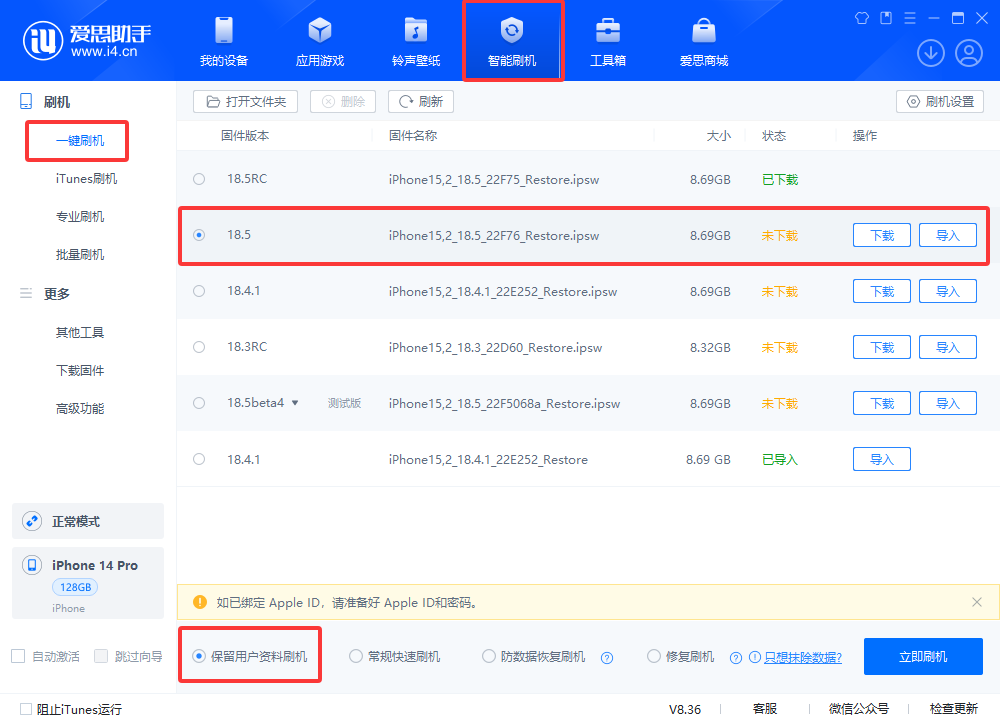Dismiss the Apple ID warning notification
1000x724 pixels.
977,602
